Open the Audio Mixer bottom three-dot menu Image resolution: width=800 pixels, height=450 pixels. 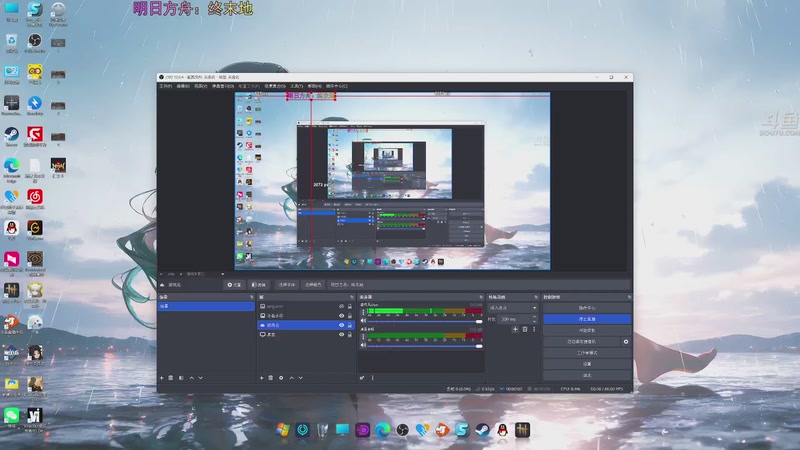(372, 378)
